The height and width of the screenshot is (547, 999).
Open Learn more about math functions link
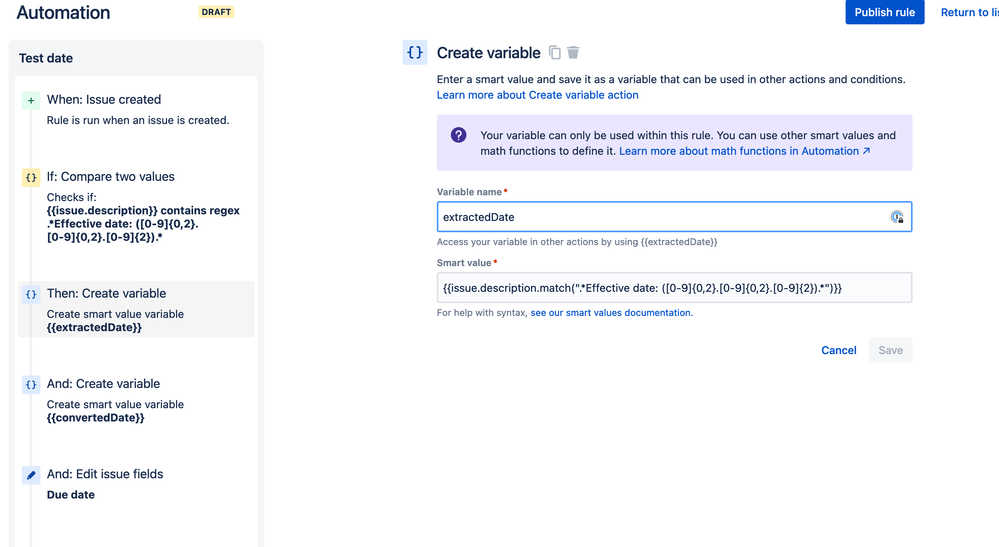(744, 151)
